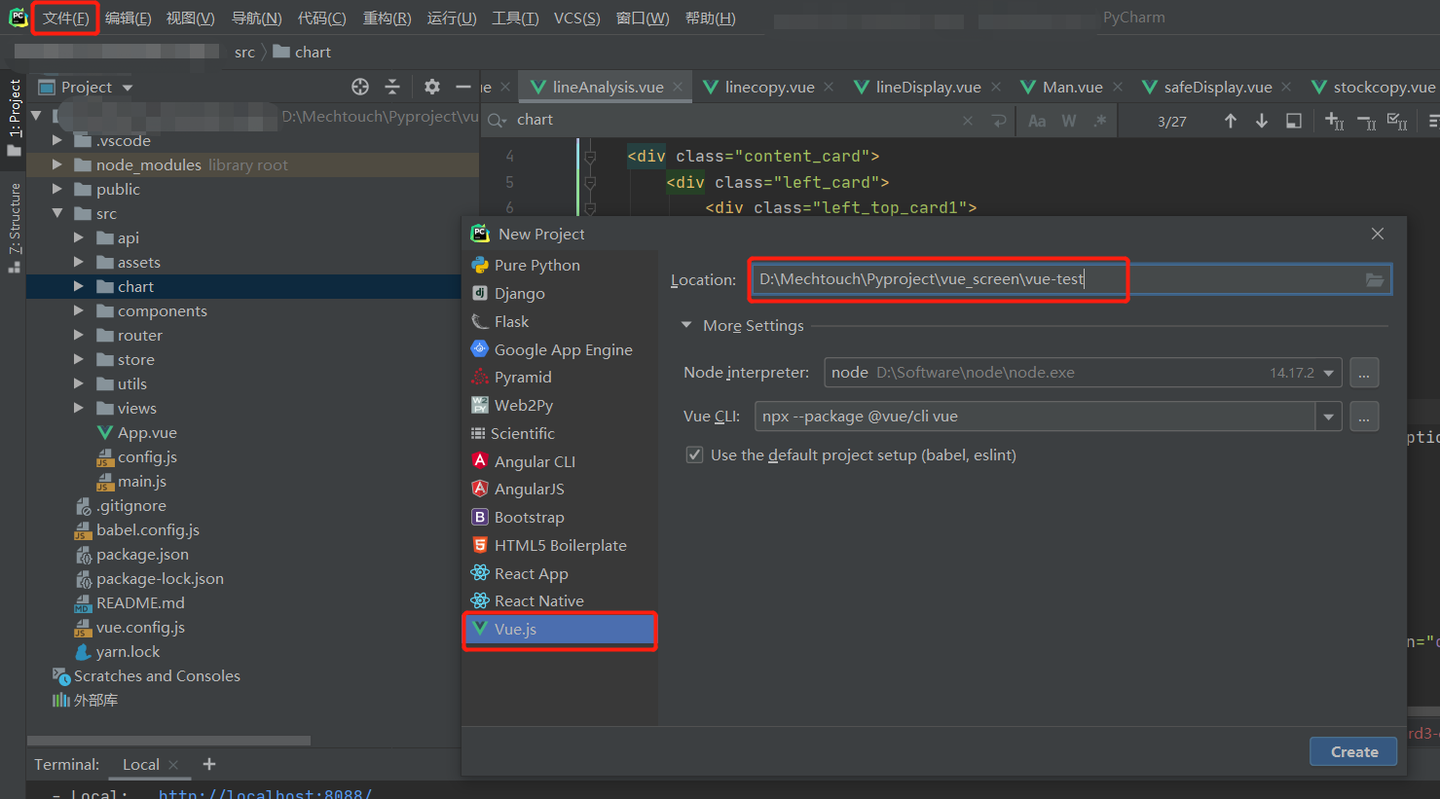Open Node interpreter browse ellipsis button
Image resolution: width=1440 pixels, height=799 pixels.
[x=1364, y=372]
